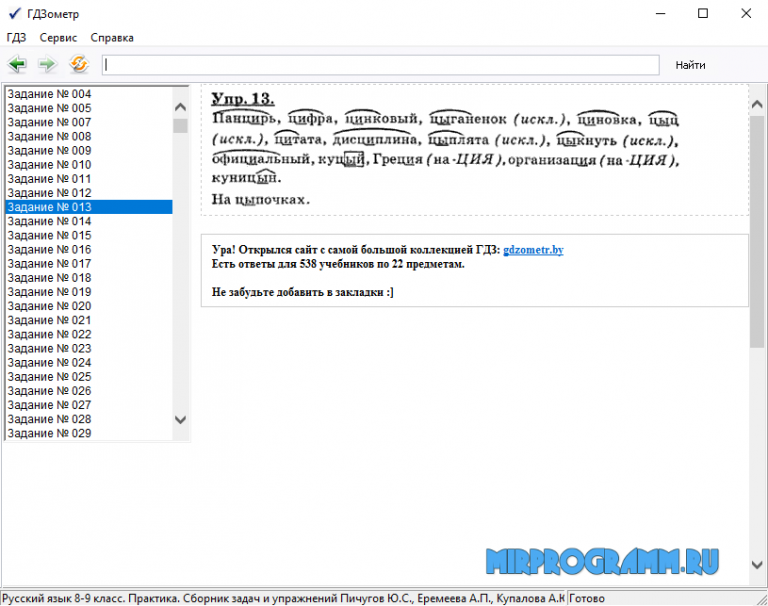768x606 pixels.
Task: Select the highlighted Задание № 013
Action: [89, 207]
